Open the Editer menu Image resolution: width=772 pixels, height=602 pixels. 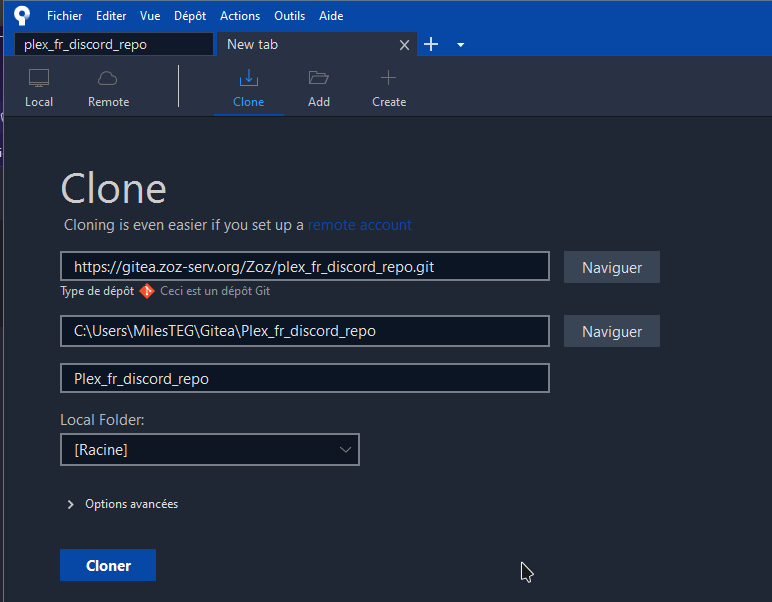click(x=111, y=16)
